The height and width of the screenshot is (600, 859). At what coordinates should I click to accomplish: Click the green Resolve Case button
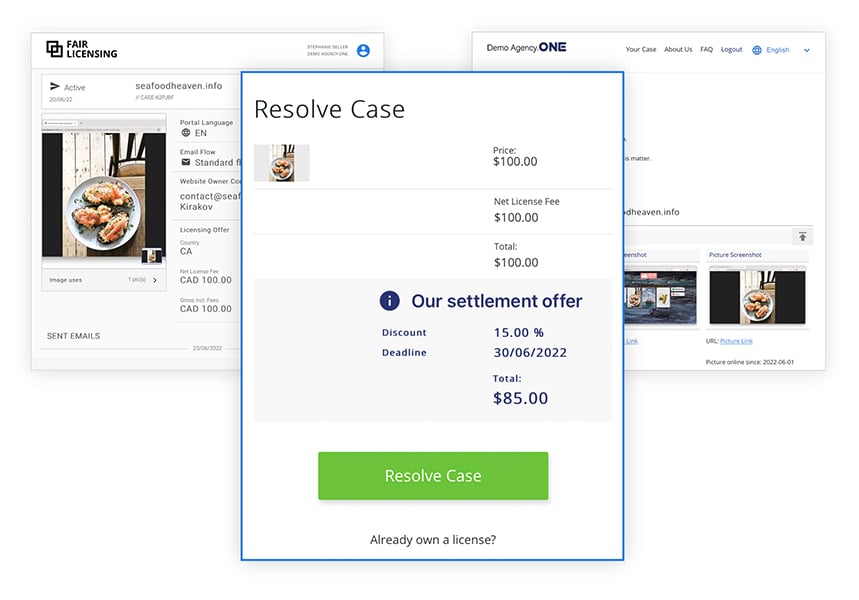click(x=433, y=476)
